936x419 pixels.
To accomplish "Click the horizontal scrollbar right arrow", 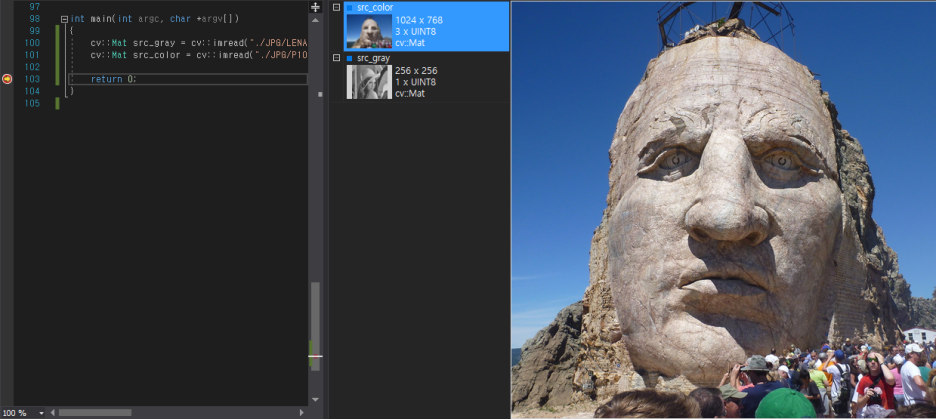I will coord(301,412).
